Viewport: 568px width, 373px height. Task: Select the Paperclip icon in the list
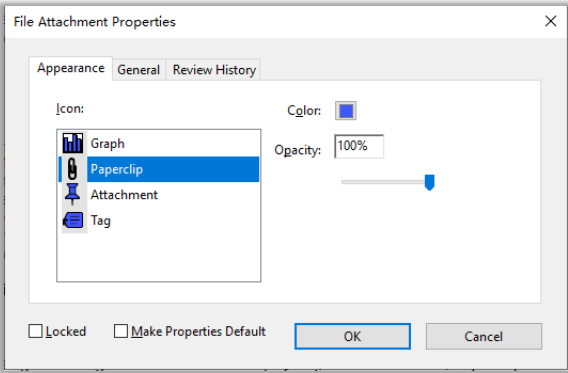click(x=72, y=169)
